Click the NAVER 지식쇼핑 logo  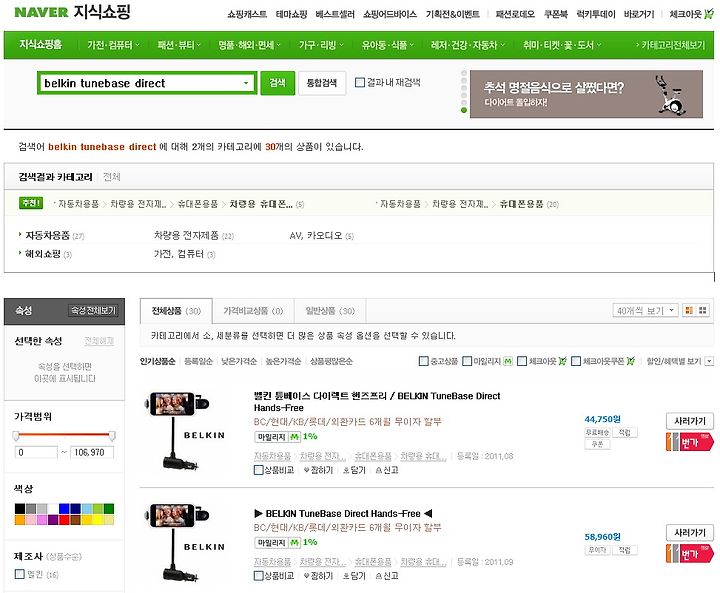[x=72, y=12]
